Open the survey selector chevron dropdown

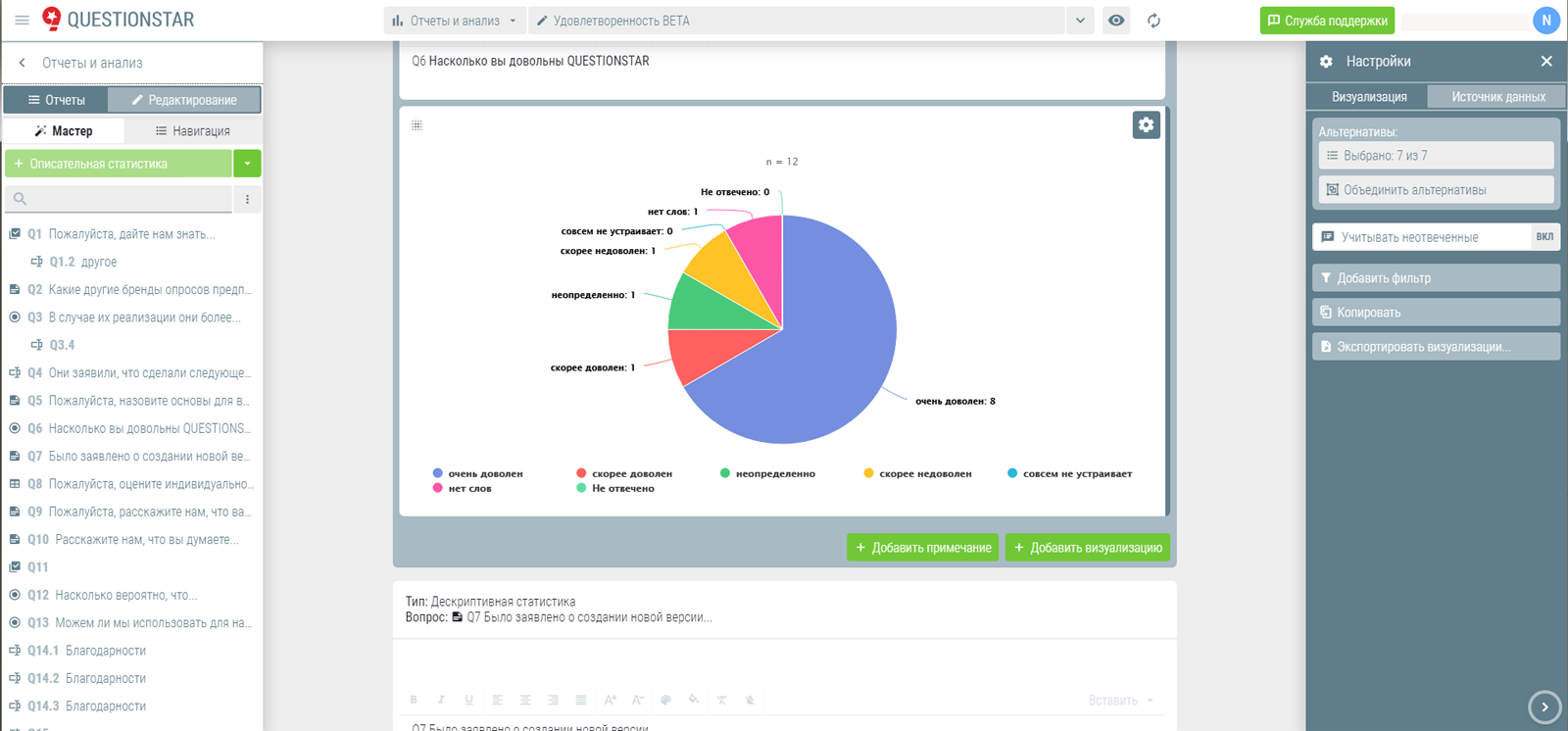(1080, 21)
